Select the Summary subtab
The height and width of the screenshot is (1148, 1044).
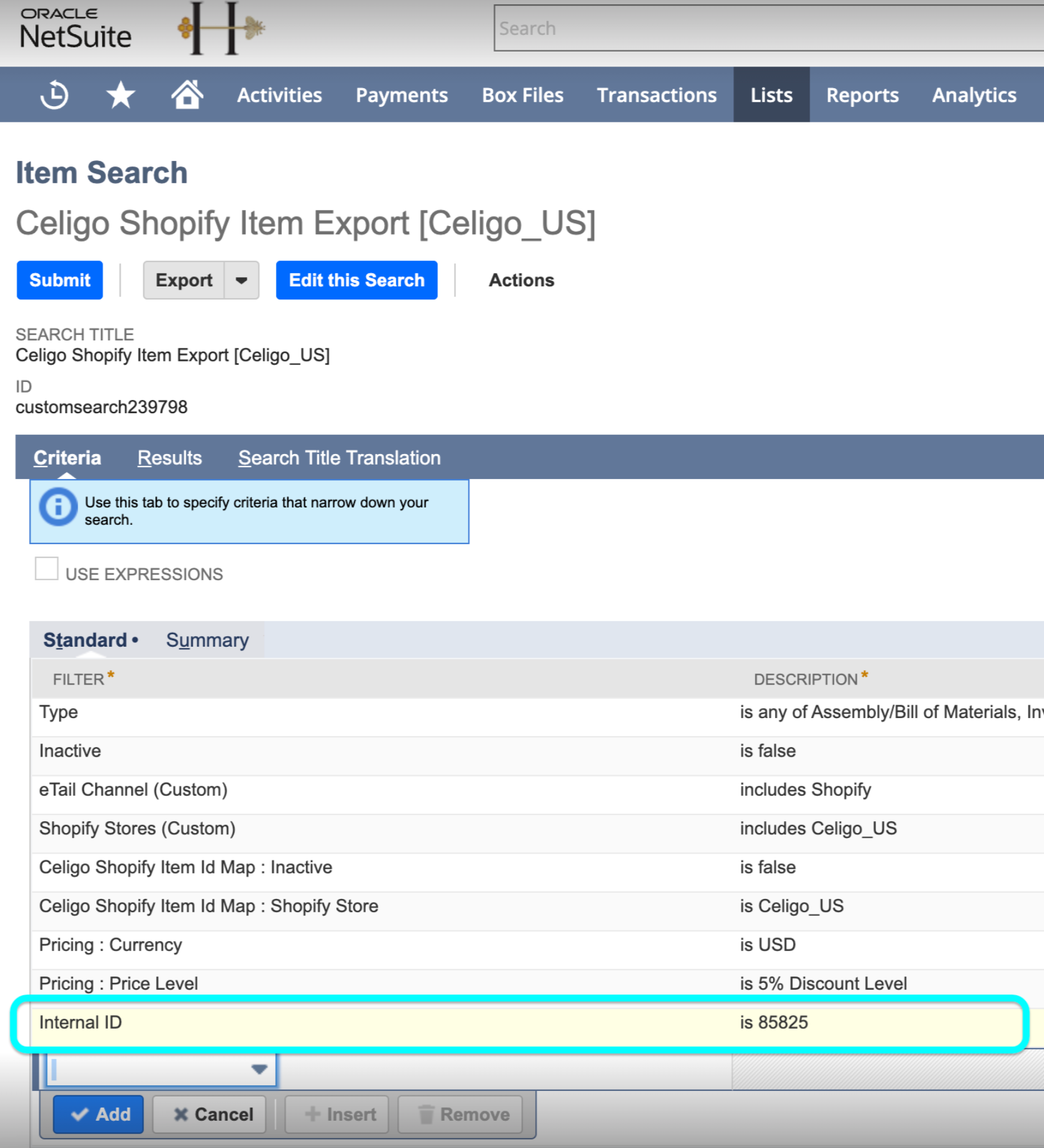(207, 640)
